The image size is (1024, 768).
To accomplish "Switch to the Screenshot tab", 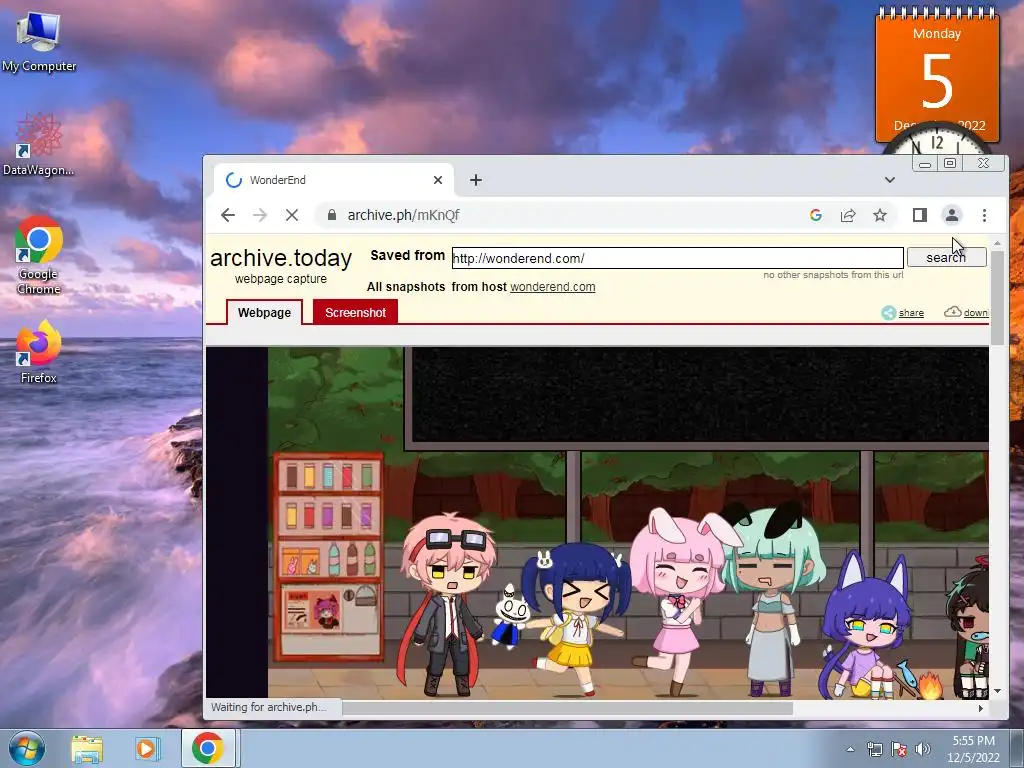I will (355, 312).
